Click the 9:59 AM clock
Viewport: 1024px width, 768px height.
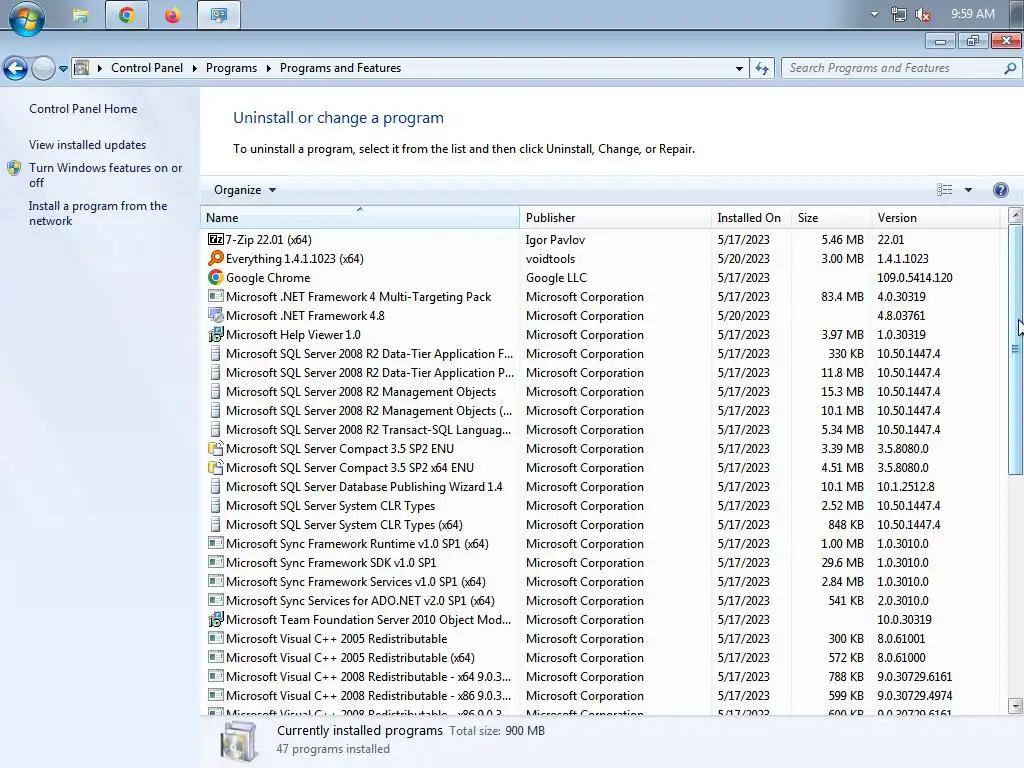pyautogui.click(x=973, y=14)
